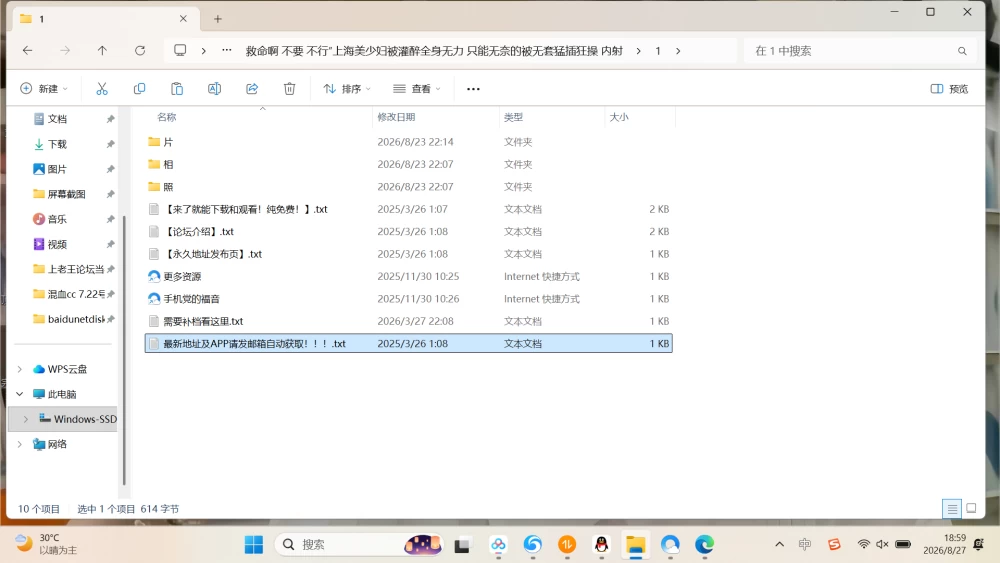Viewport: 1000px width, 563px height.
Task: Click the Paste clipboard icon
Action: click(x=177, y=89)
